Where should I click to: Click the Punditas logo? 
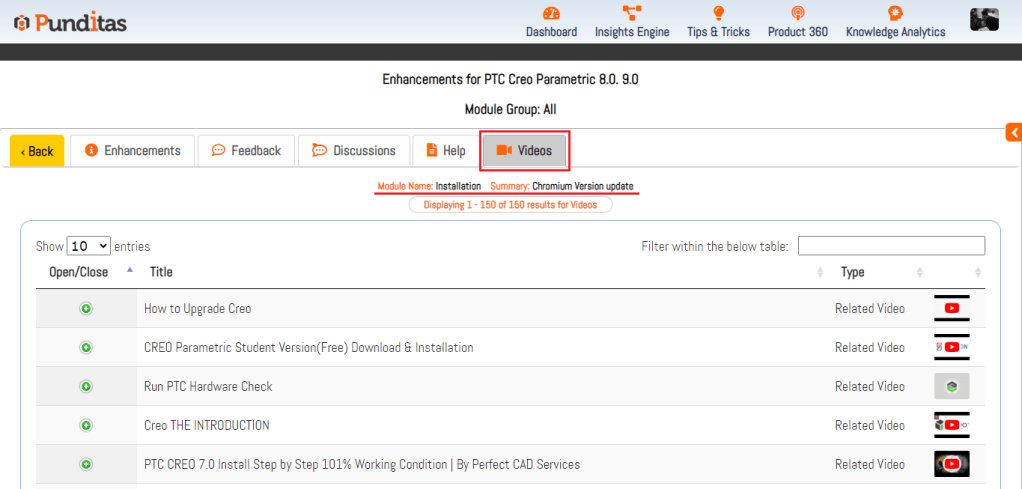tap(70, 22)
